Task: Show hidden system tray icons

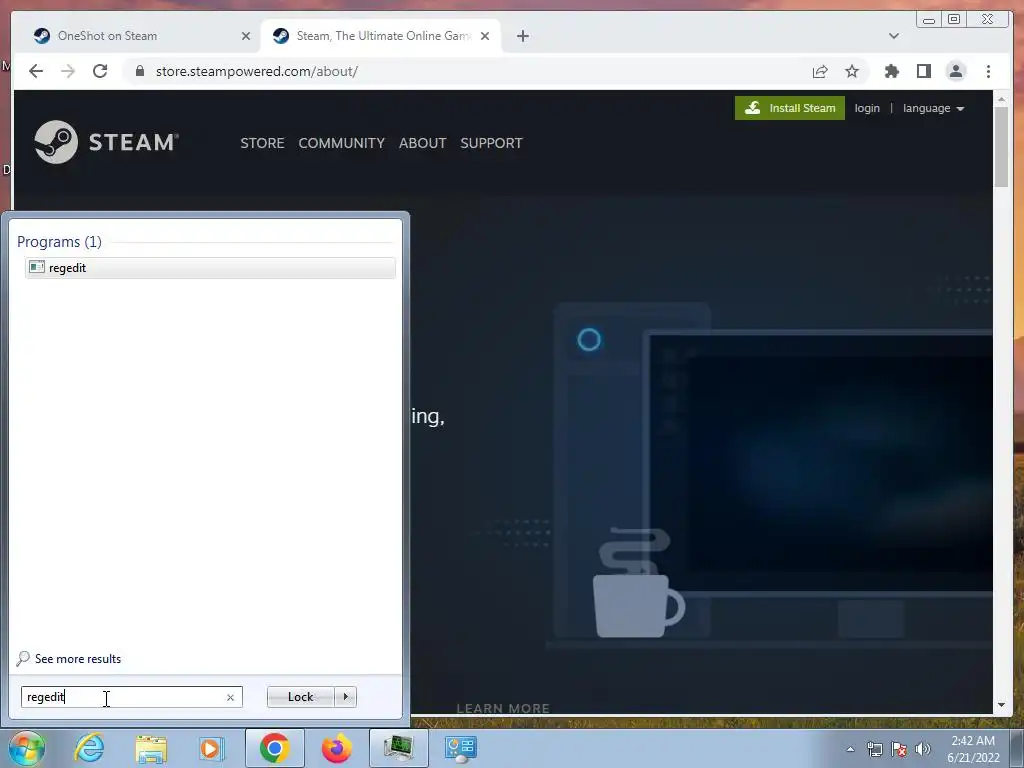Action: 850,749
